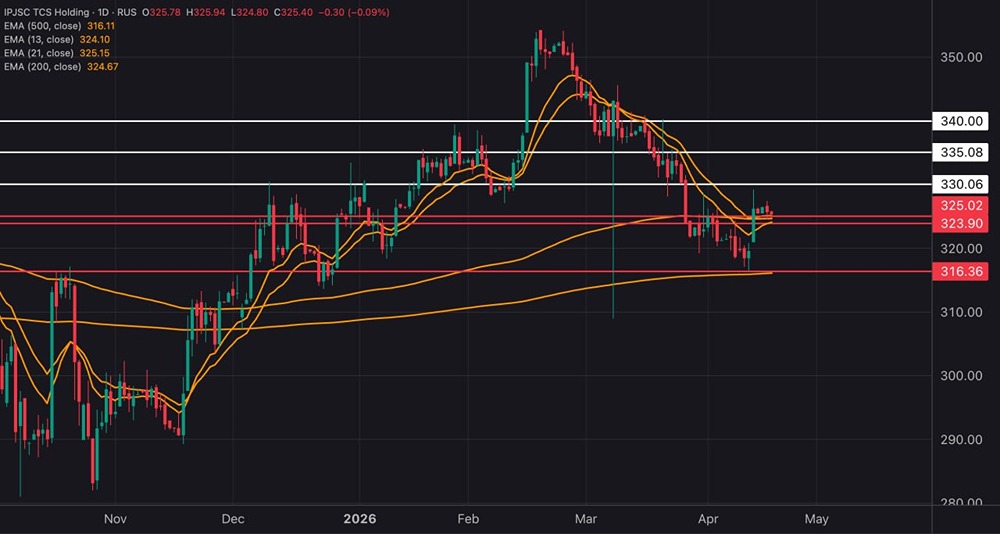Click the May label on time axis

818,517
